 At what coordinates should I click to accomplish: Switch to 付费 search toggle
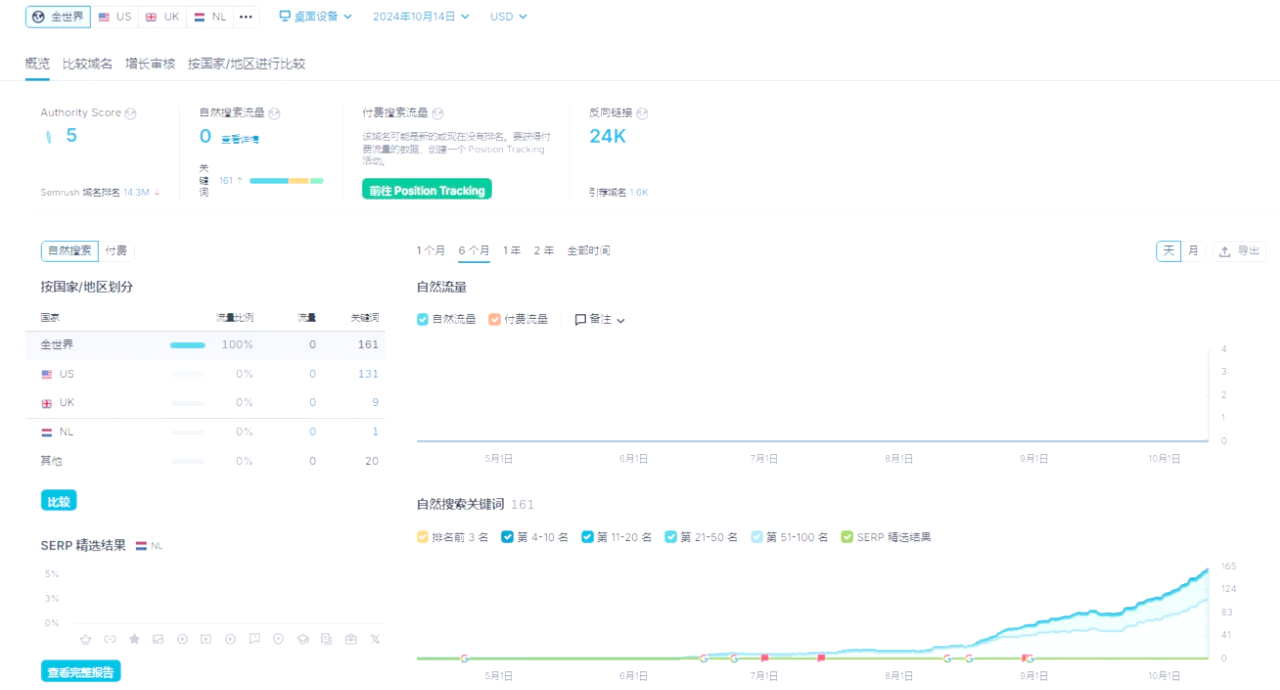pyautogui.click(x=116, y=251)
